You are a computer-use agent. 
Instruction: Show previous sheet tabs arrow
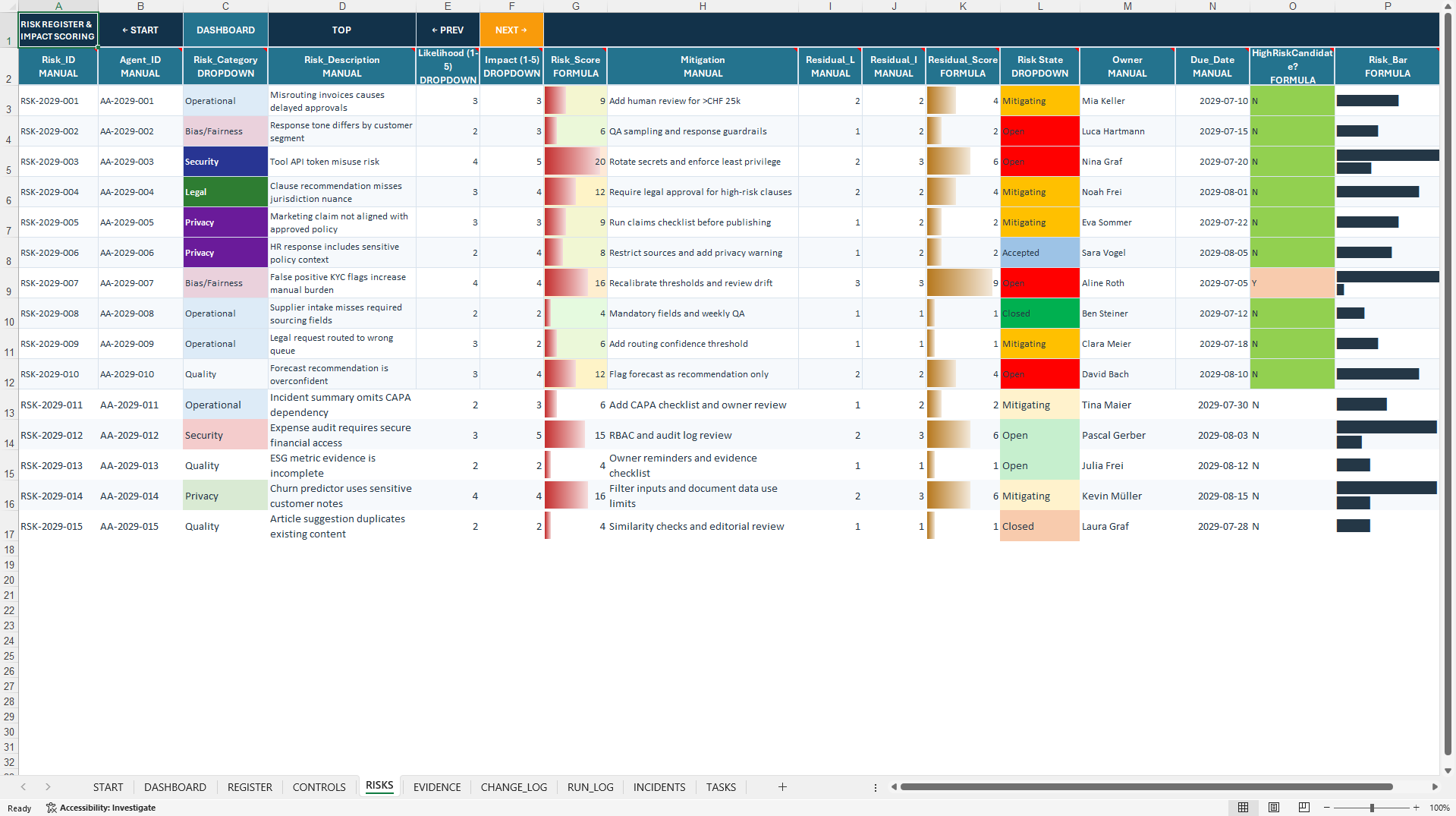pyautogui.click(x=24, y=787)
